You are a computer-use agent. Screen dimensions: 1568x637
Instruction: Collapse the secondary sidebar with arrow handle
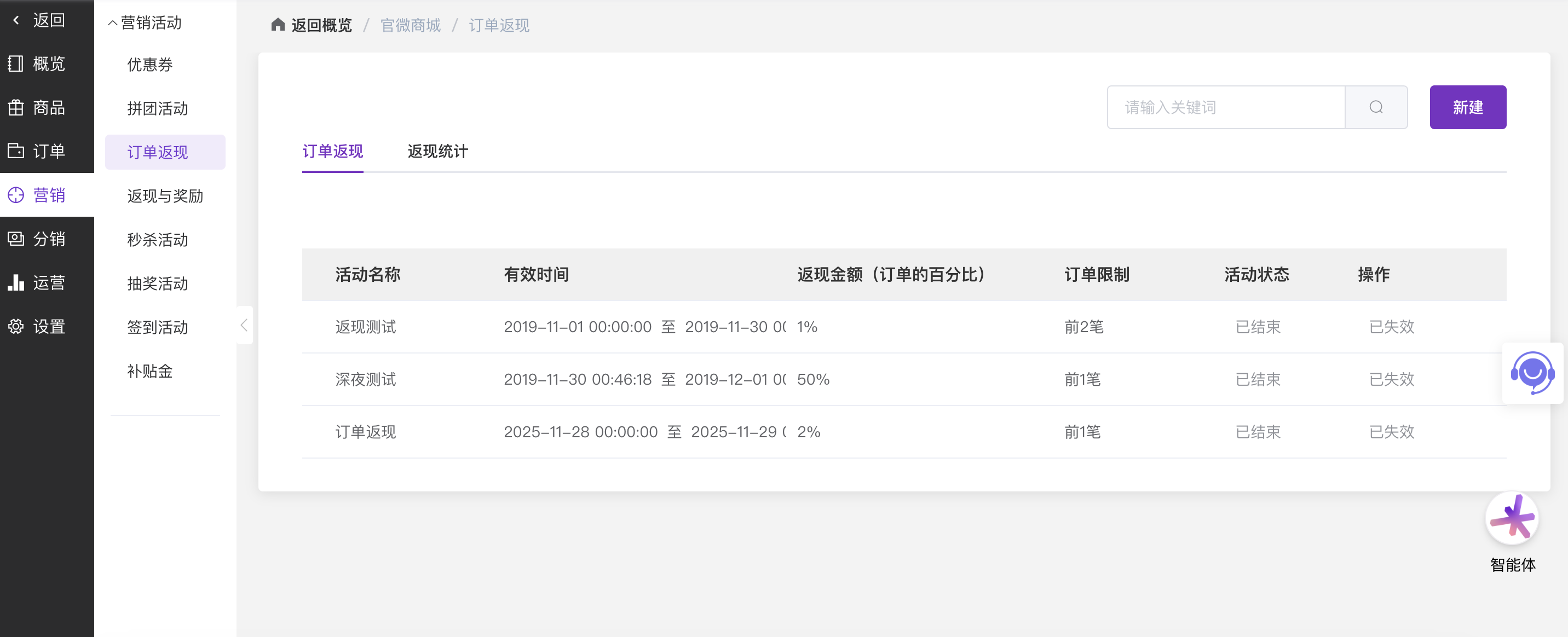pyautogui.click(x=244, y=325)
